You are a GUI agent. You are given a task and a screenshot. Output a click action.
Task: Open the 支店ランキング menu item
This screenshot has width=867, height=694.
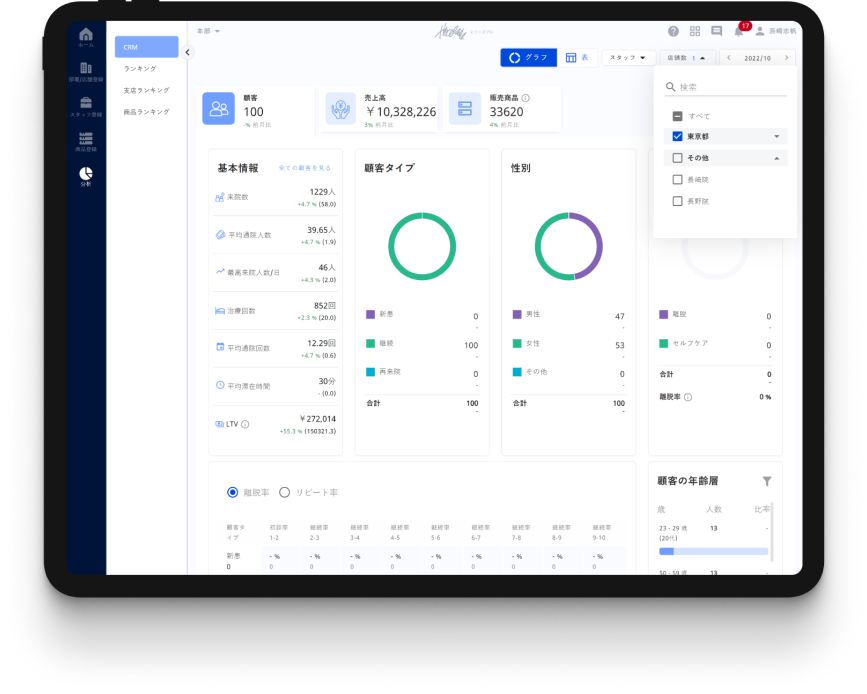pos(147,90)
